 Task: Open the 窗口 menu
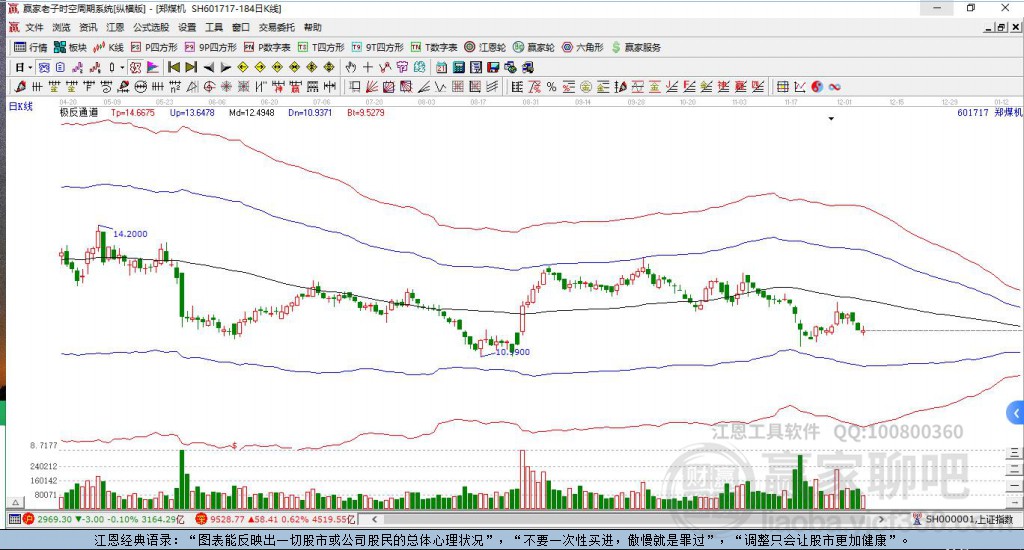coord(241,27)
